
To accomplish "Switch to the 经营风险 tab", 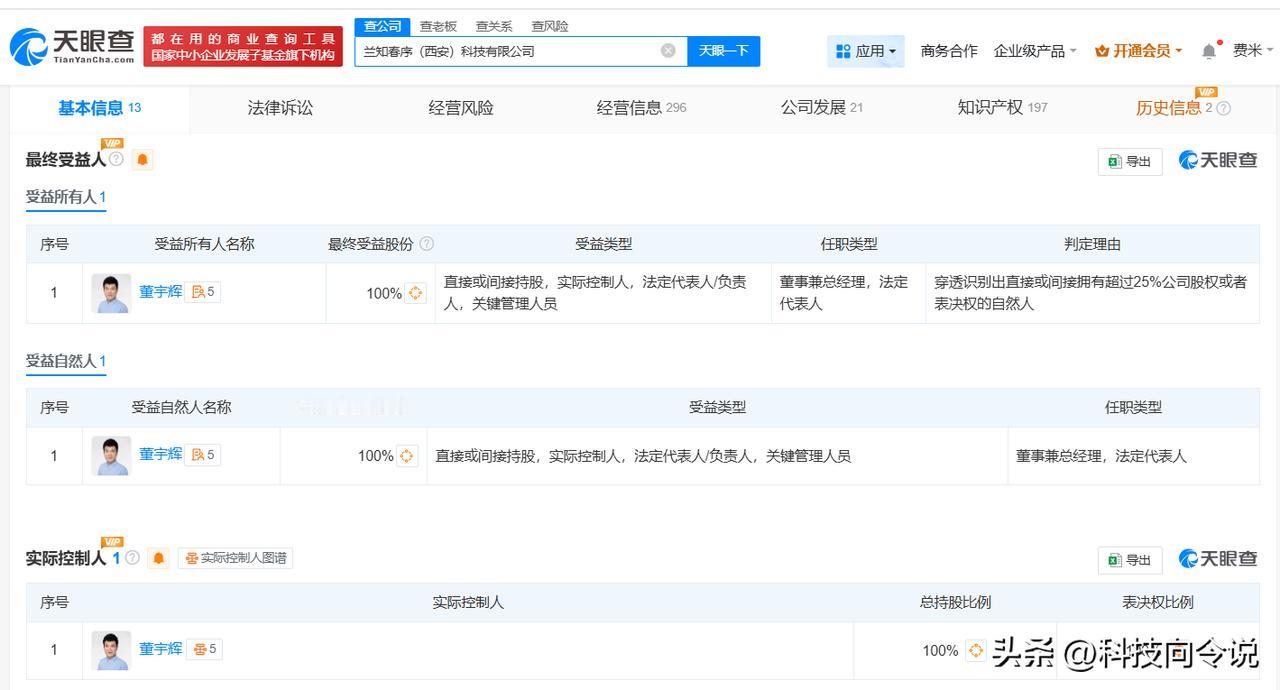I will pyautogui.click(x=461, y=108).
